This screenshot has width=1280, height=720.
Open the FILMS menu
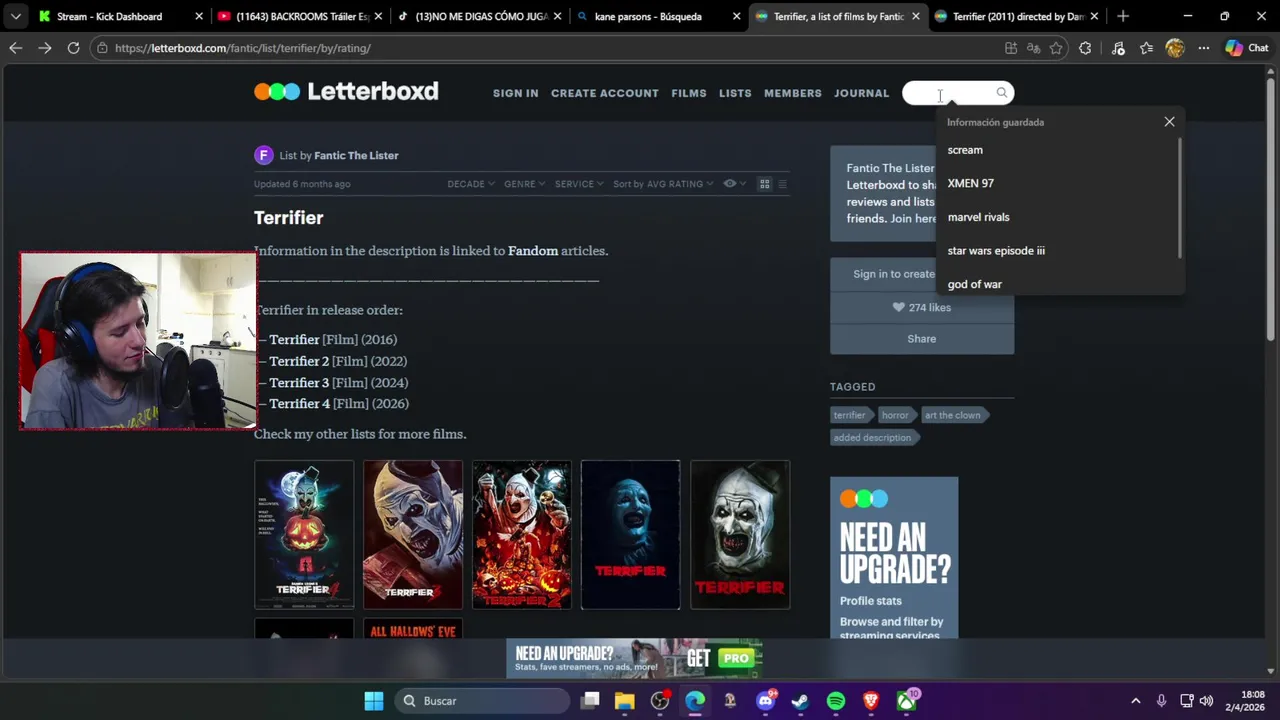point(689,93)
